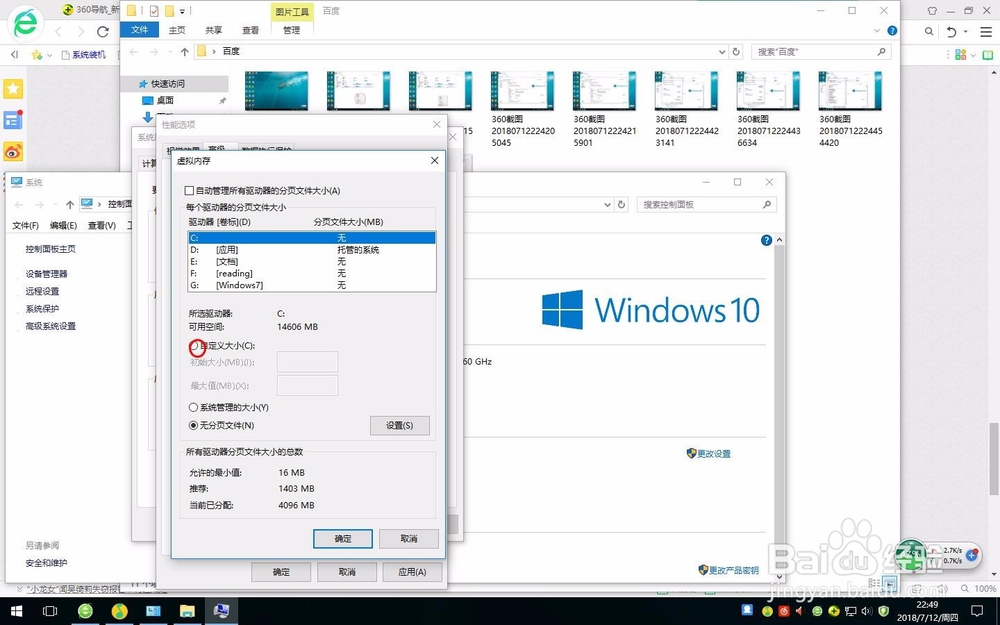Click the browser reload icon

103,31
